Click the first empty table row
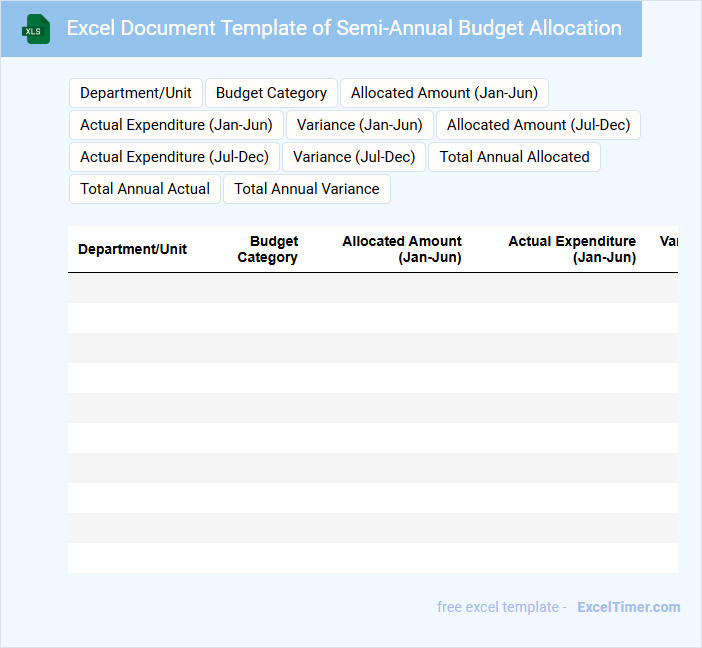702x648 pixels. click(372, 288)
